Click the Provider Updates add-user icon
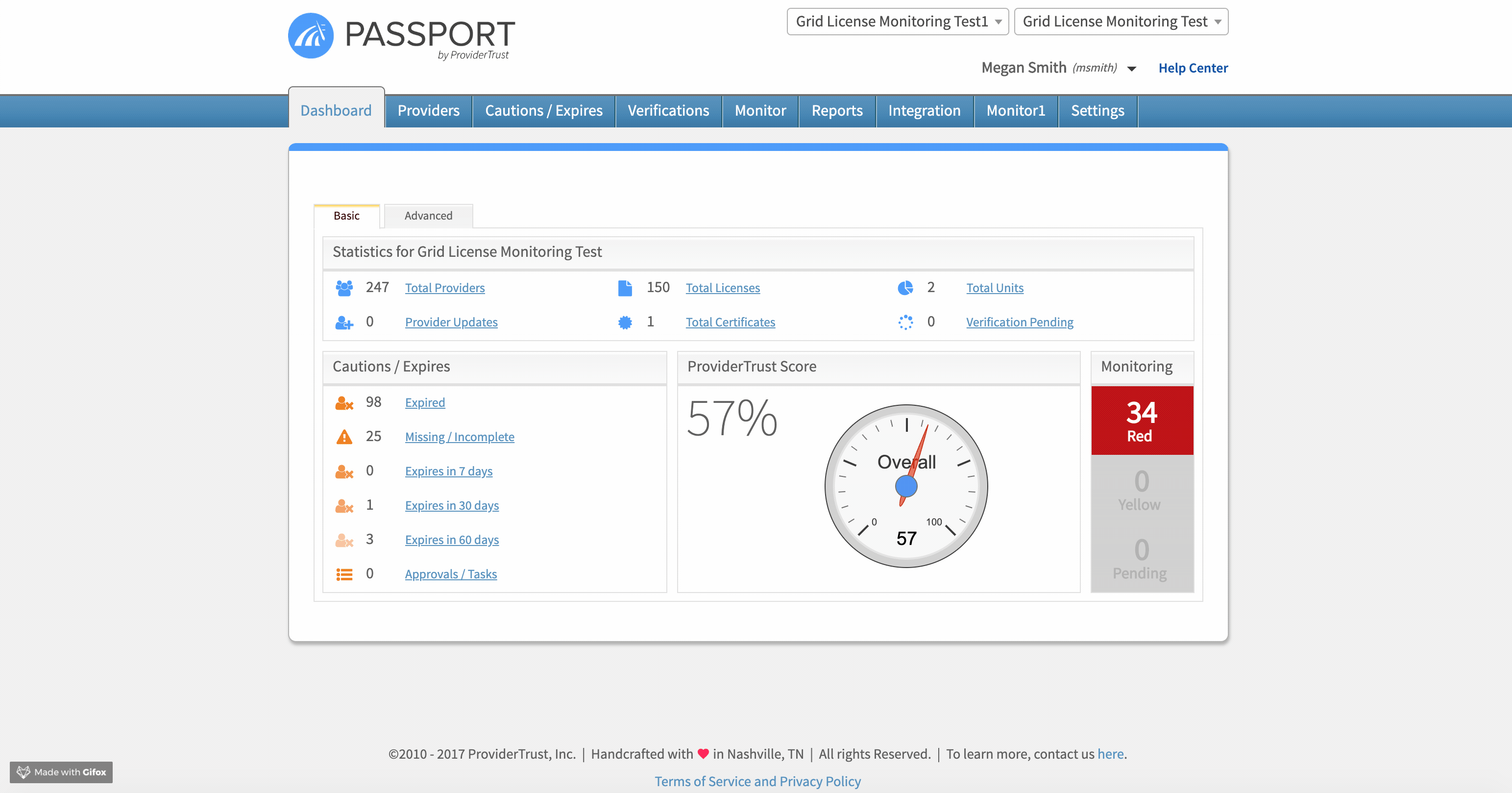 [344, 322]
